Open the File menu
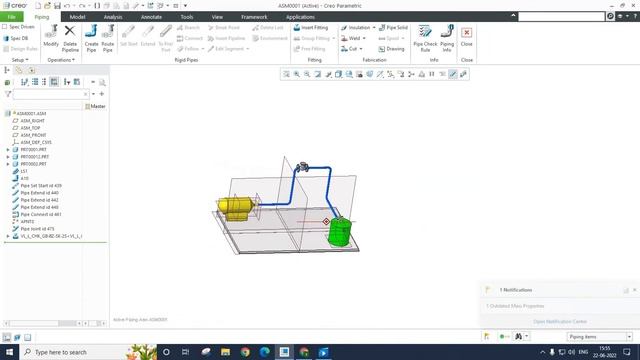Viewport: 640px width, 360px height. tap(11, 17)
